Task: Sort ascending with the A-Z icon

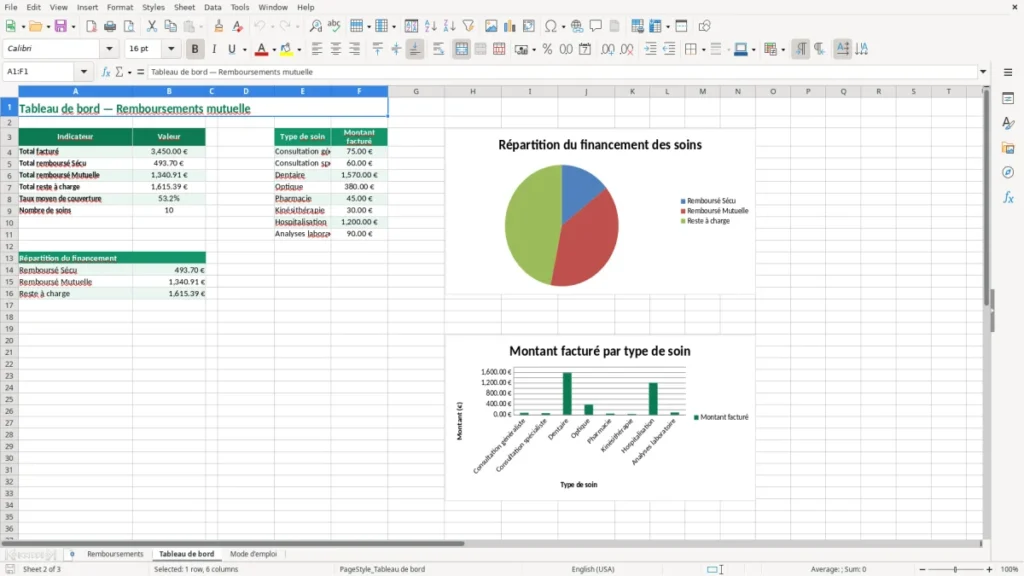Action: (x=430, y=26)
